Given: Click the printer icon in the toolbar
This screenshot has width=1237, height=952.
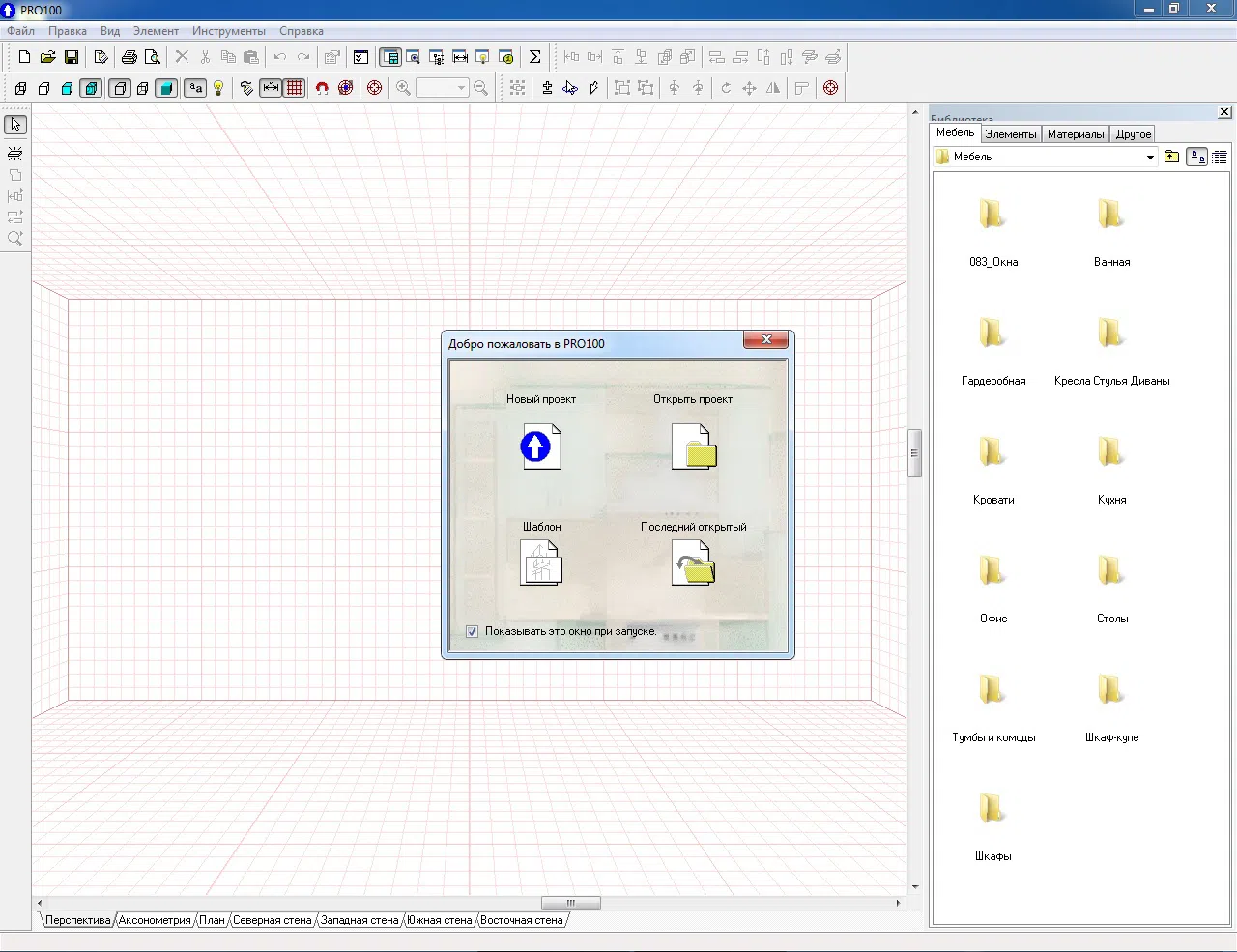Looking at the screenshot, I should tap(129, 57).
